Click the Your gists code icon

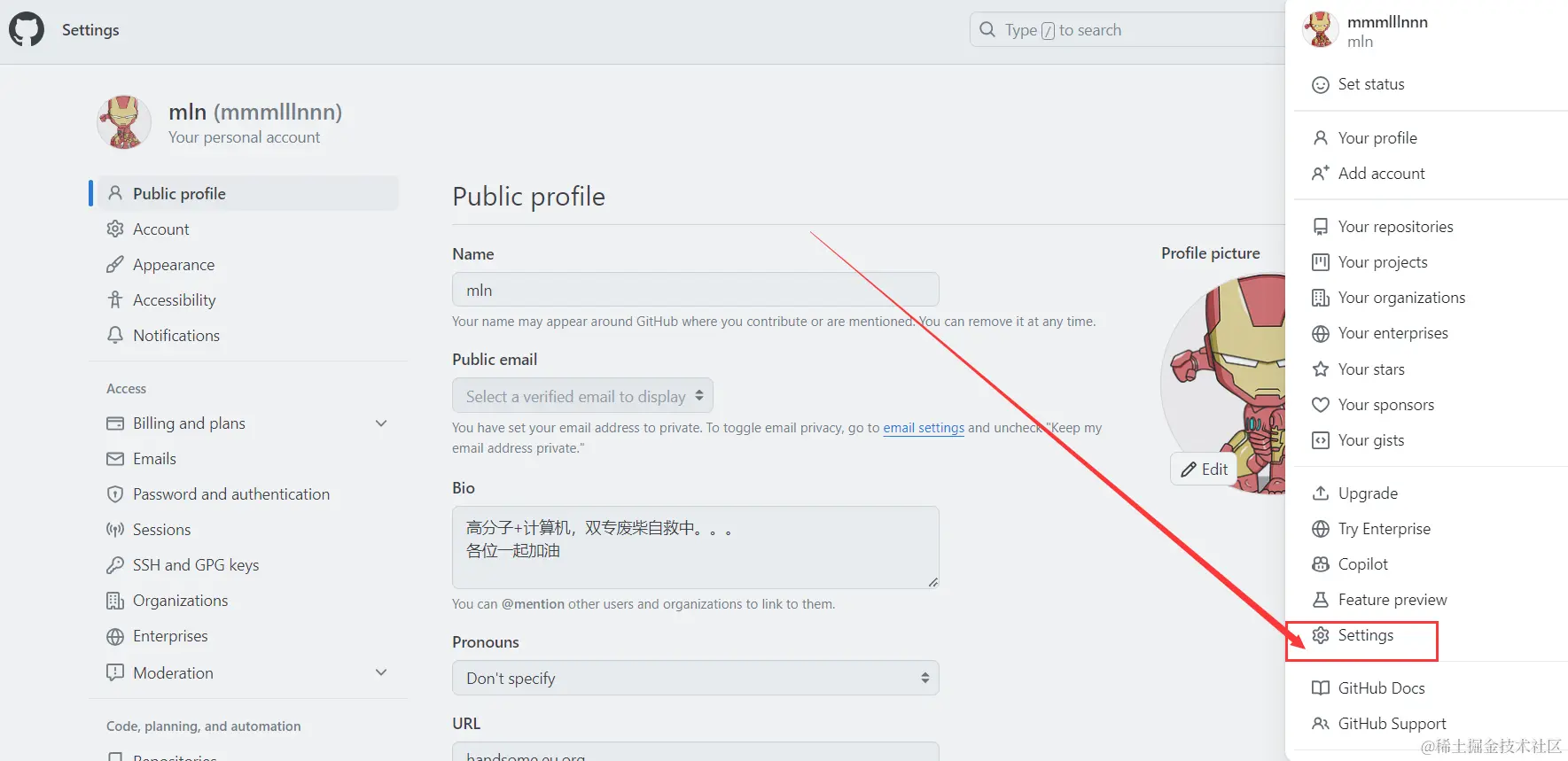(x=1321, y=440)
